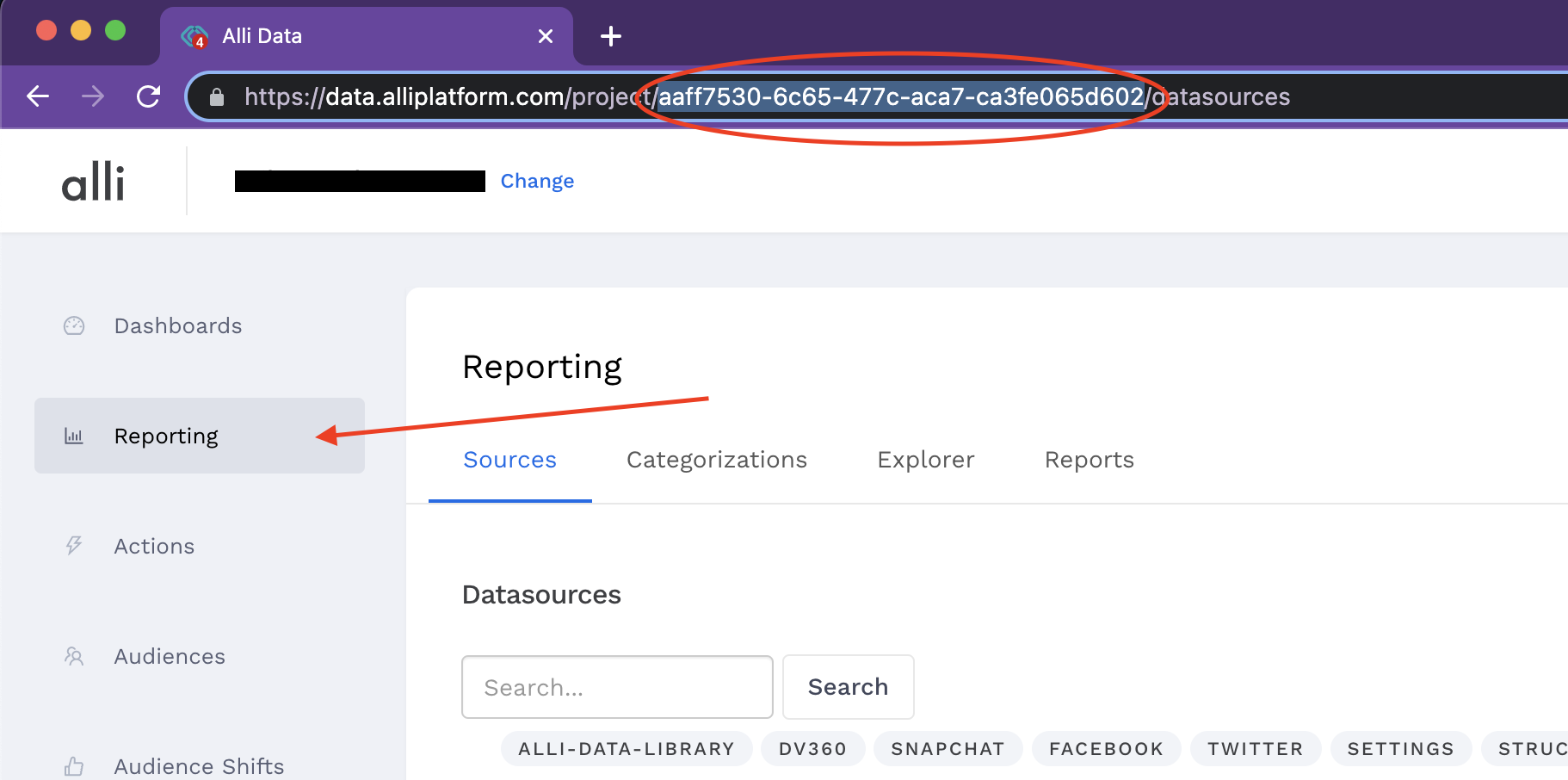Click inside the datasource search field
1568x780 pixels.
point(616,687)
